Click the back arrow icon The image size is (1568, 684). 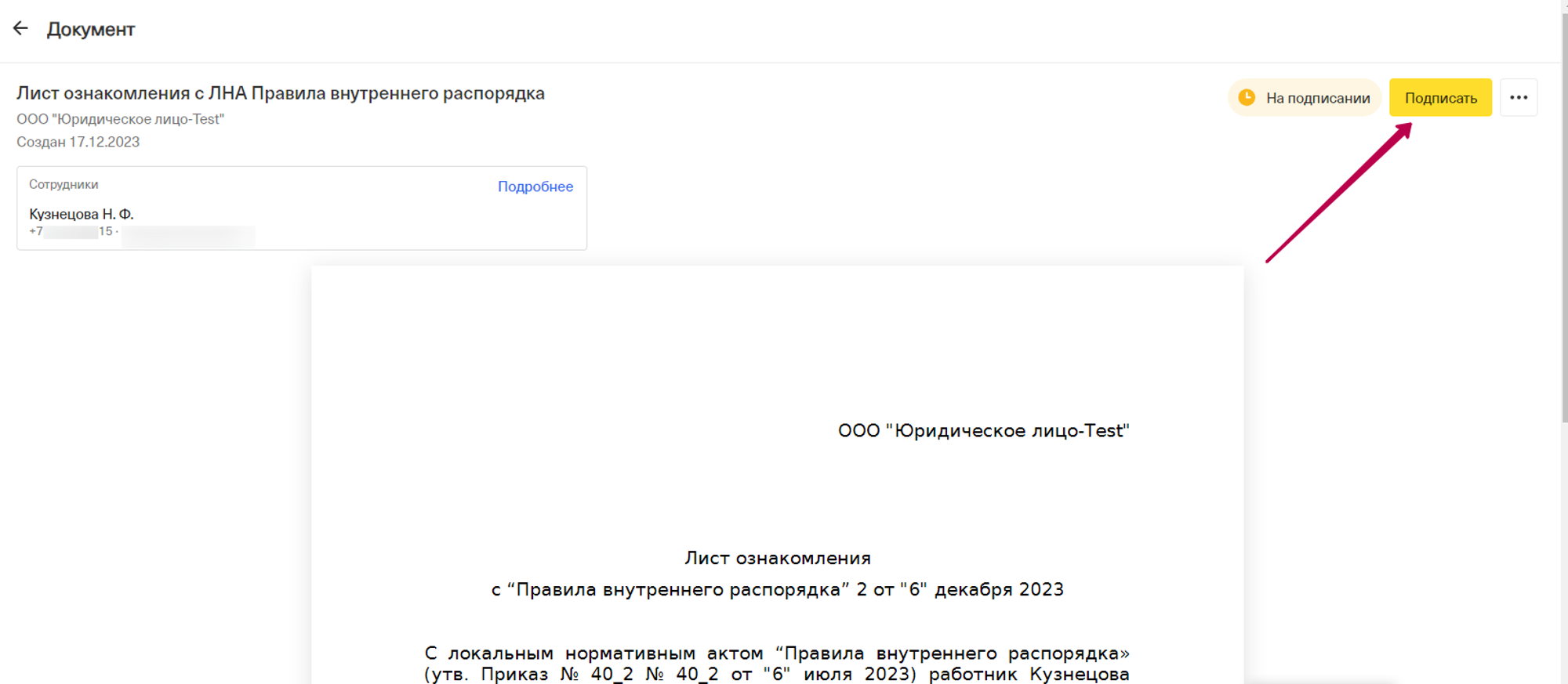pyautogui.click(x=20, y=29)
